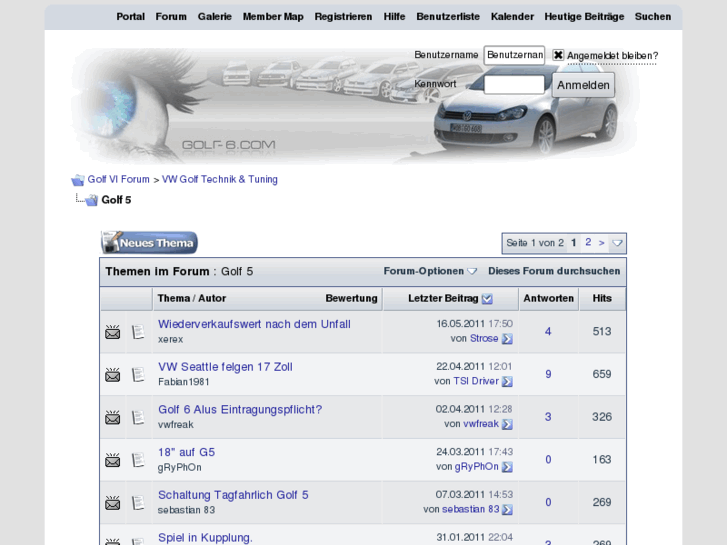Open thread 18" auf G5
Screen dimensions: 727x545
tap(186, 452)
